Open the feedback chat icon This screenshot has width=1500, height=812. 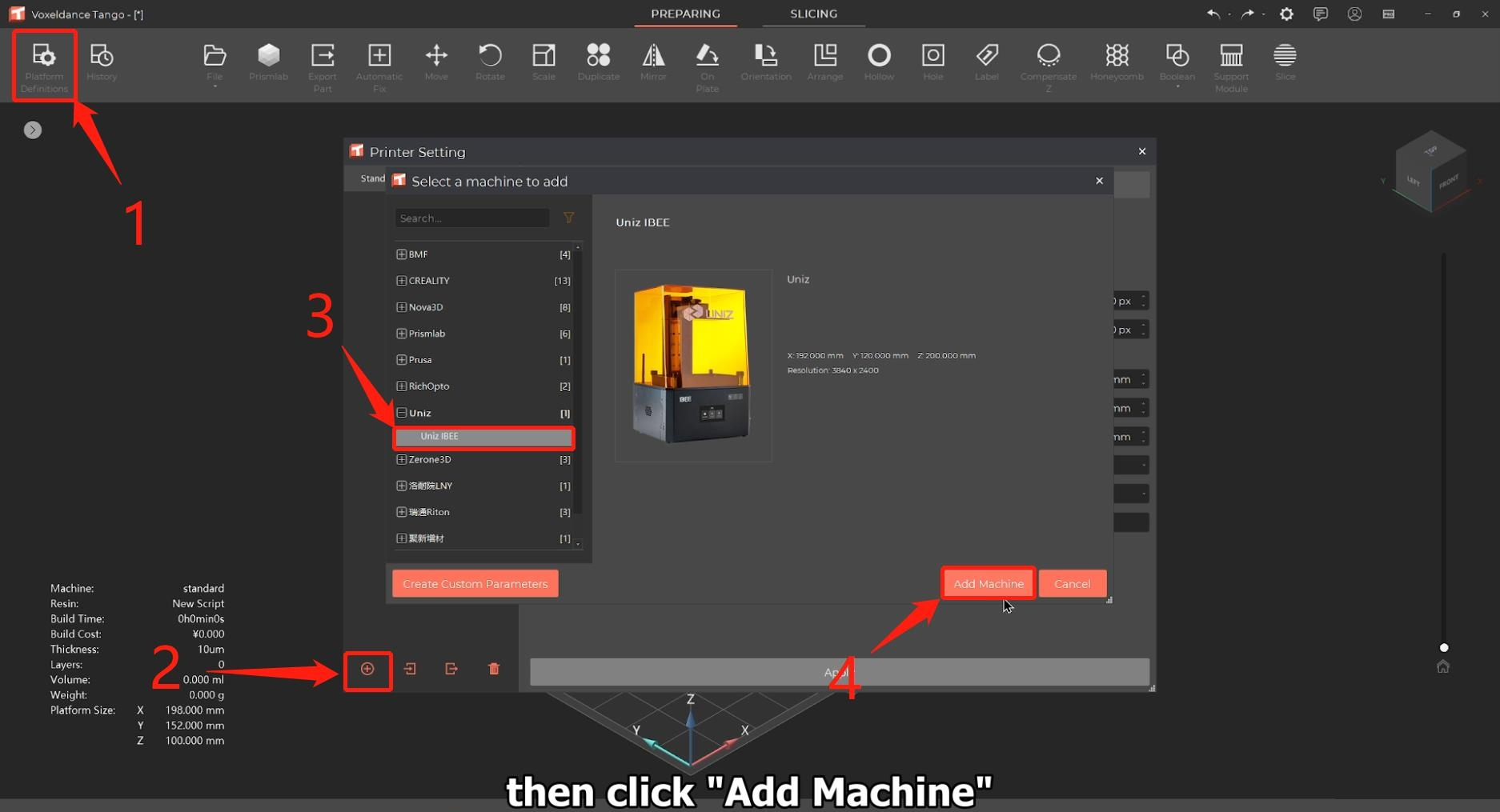[x=1321, y=14]
